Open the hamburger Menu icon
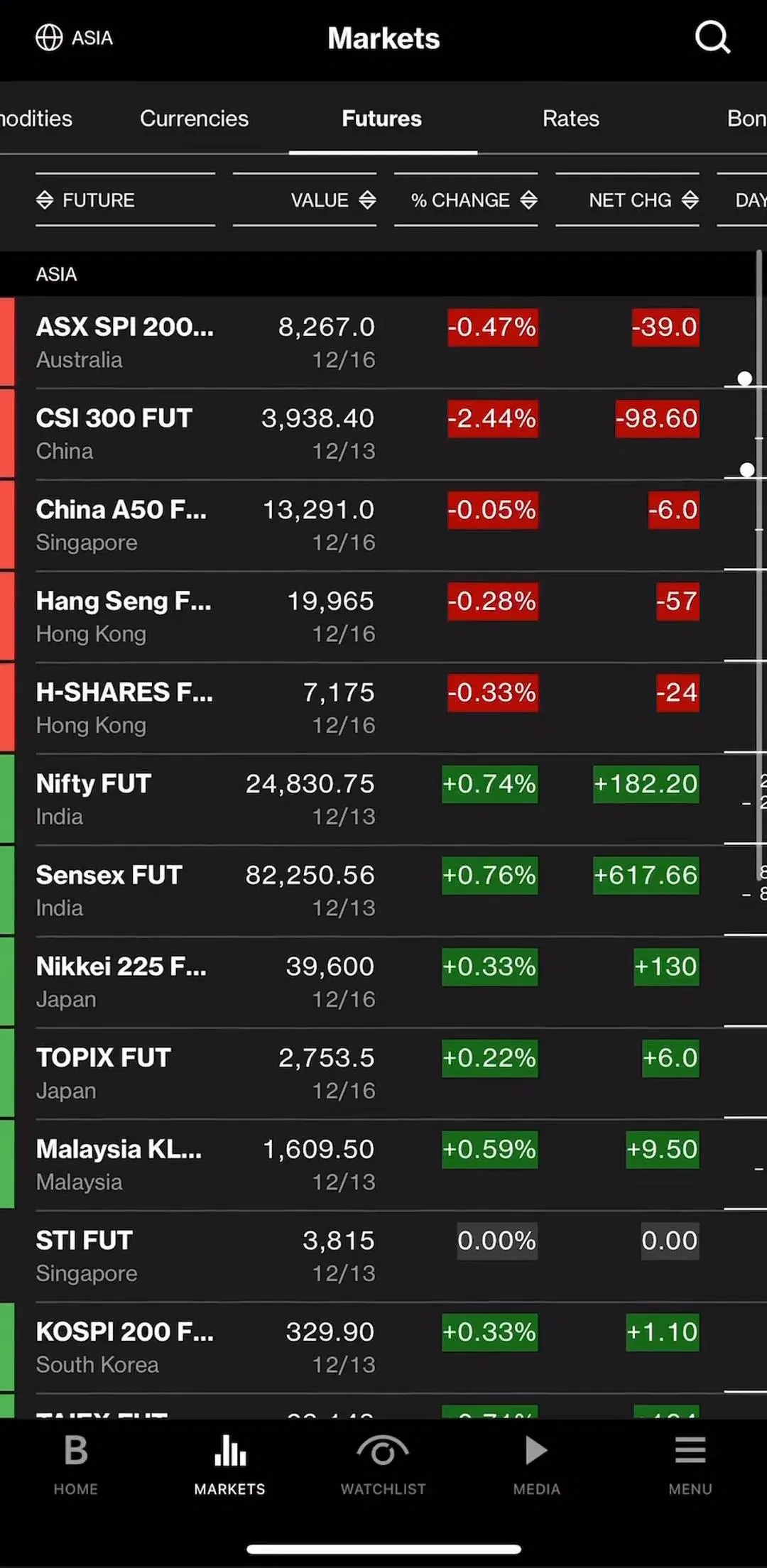 coord(690,1450)
